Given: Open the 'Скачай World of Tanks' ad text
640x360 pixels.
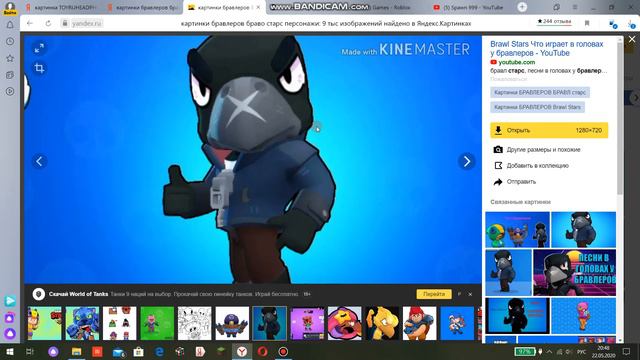Looking at the screenshot, I should point(78,294).
